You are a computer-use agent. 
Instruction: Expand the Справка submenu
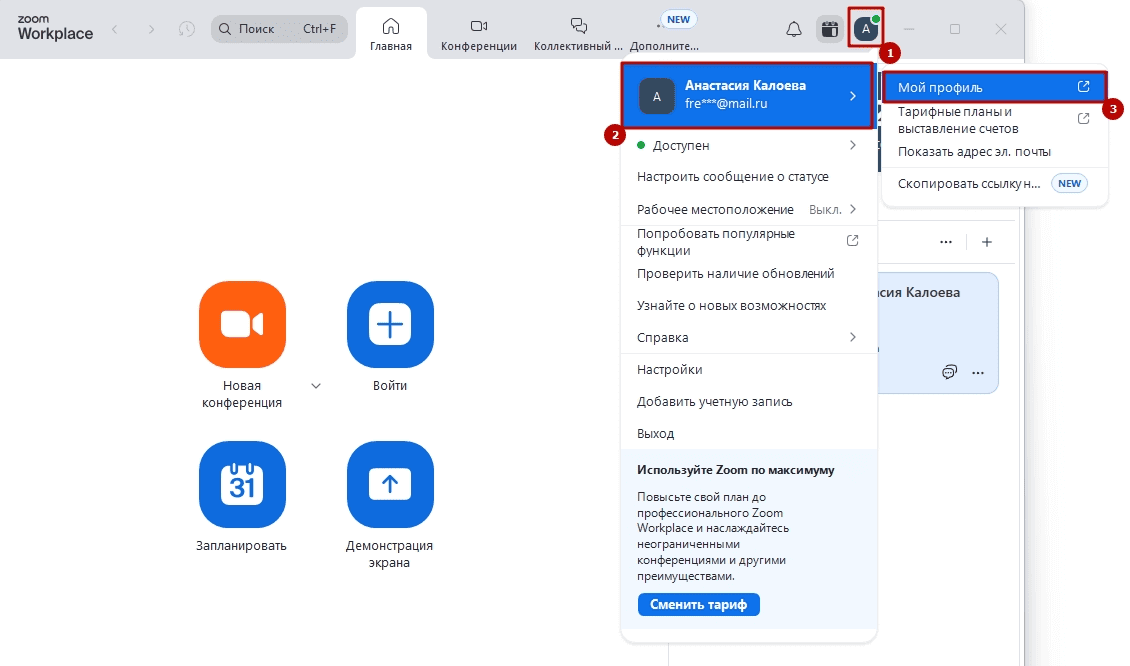[853, 337]
